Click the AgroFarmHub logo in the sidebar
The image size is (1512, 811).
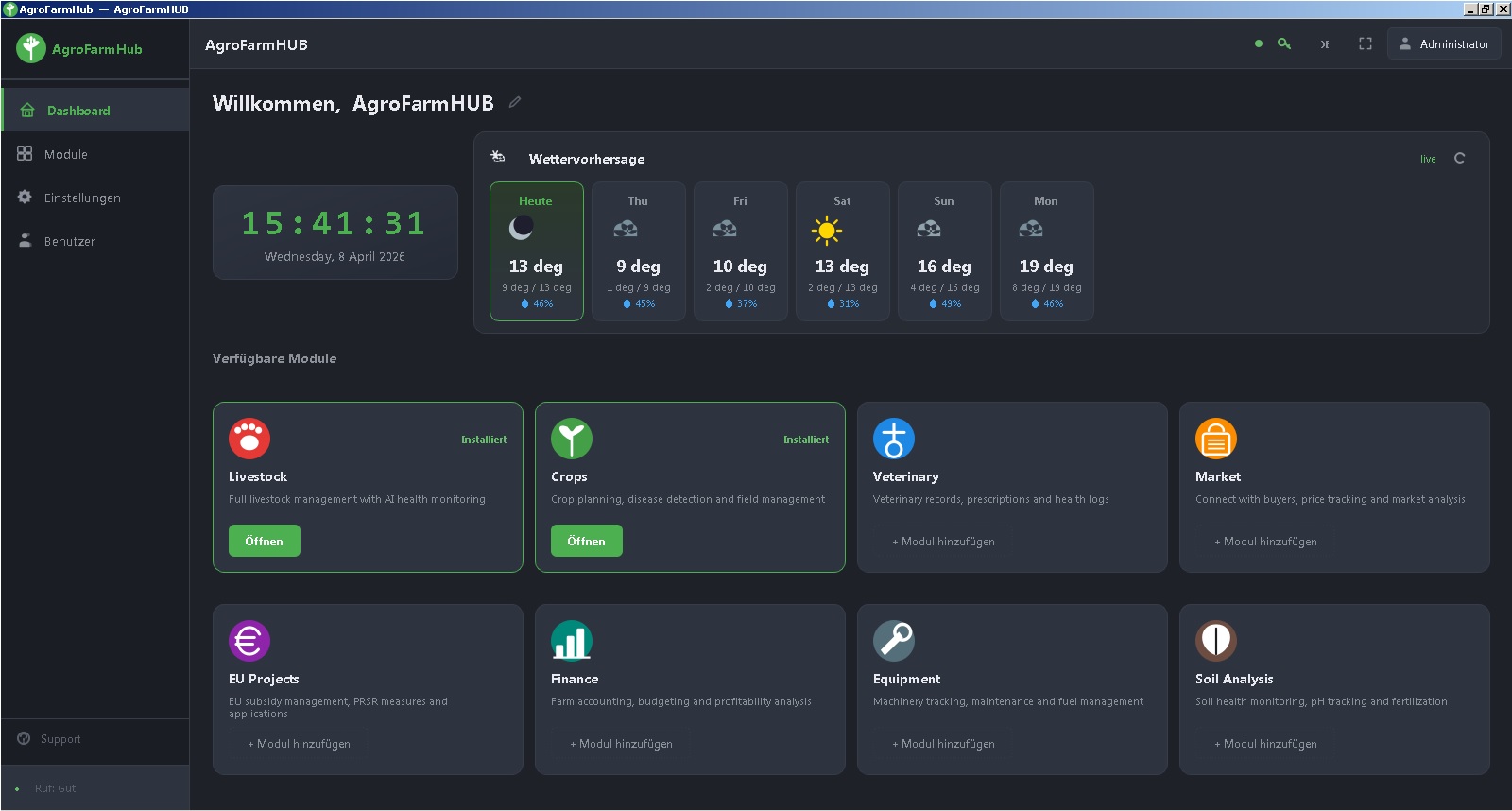click(x=31, y=48)
